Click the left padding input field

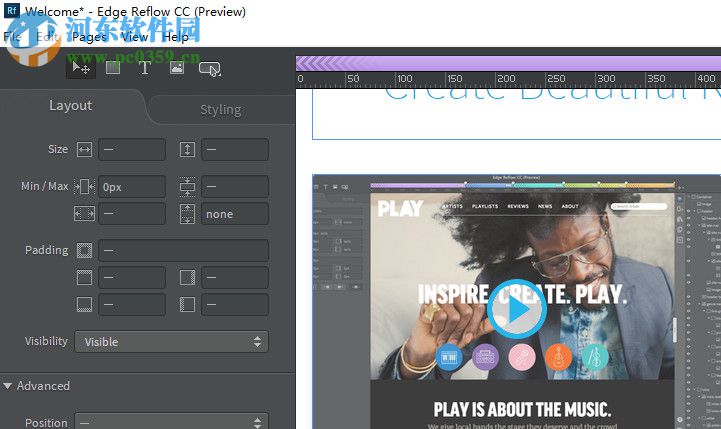tap(235, 304)
